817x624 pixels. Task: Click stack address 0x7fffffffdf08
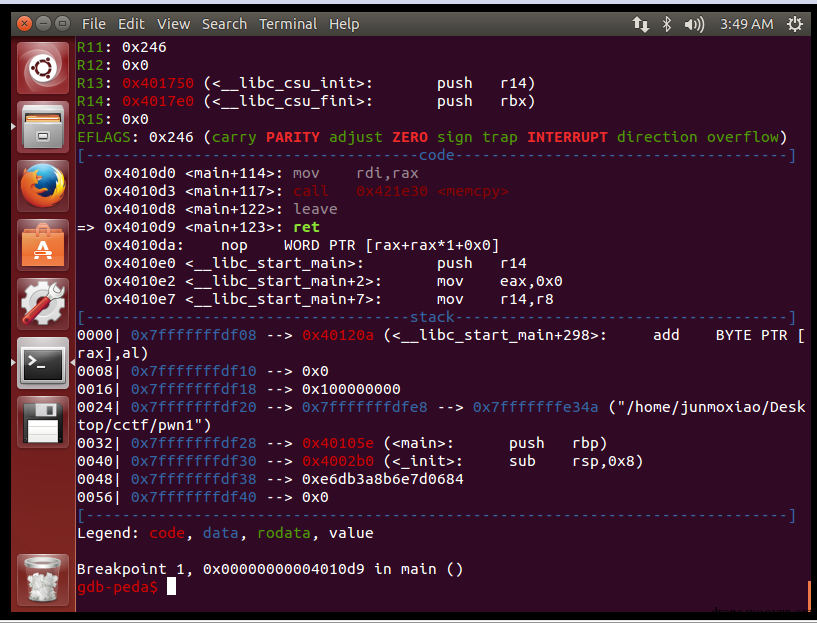pos(193,335)
